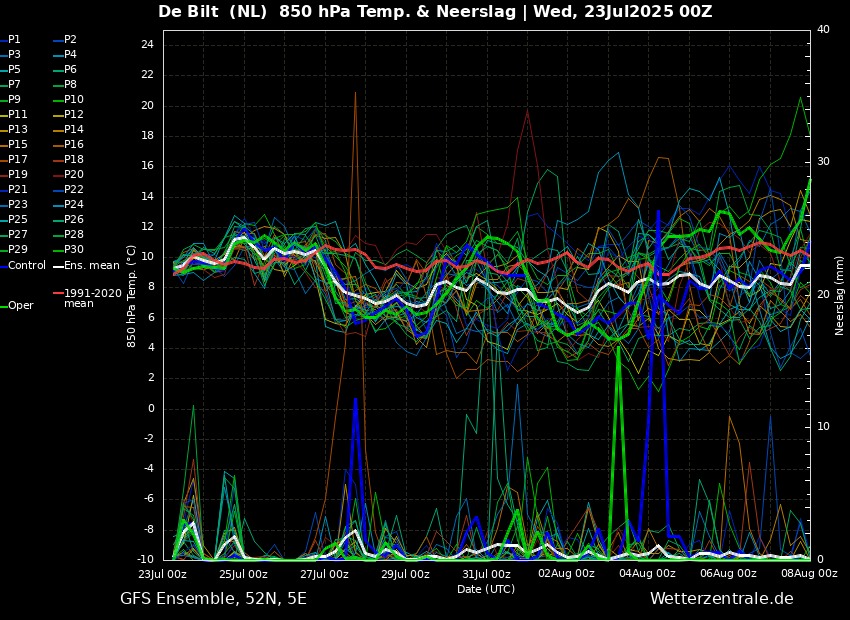Click the P9 legend entry
The height and width of the screenshot is (620, 850).
pyautogui.click(x=14, y=100)
